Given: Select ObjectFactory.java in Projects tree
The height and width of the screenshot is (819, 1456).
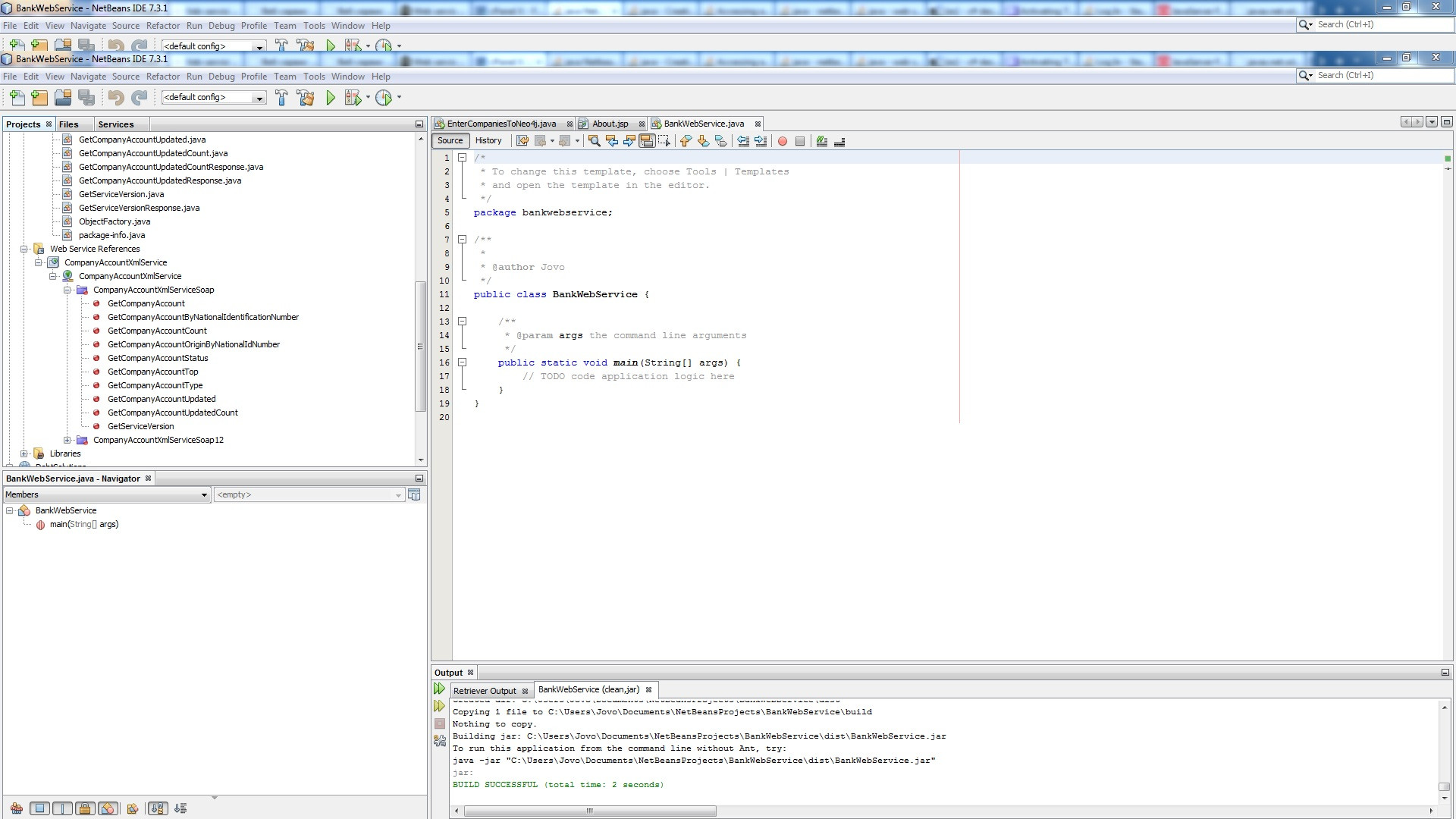Looking at the screenshot, I should pos(115,221).
